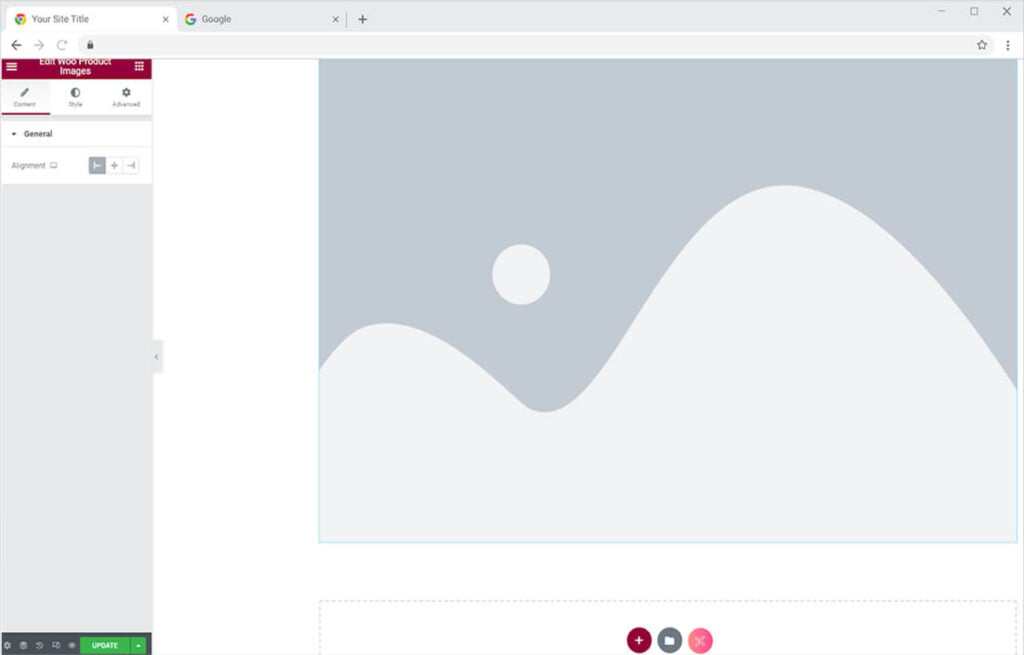This screenshot has width=1024, height=655.
Task: Add new section with plus button
Action: coord(639,640)
